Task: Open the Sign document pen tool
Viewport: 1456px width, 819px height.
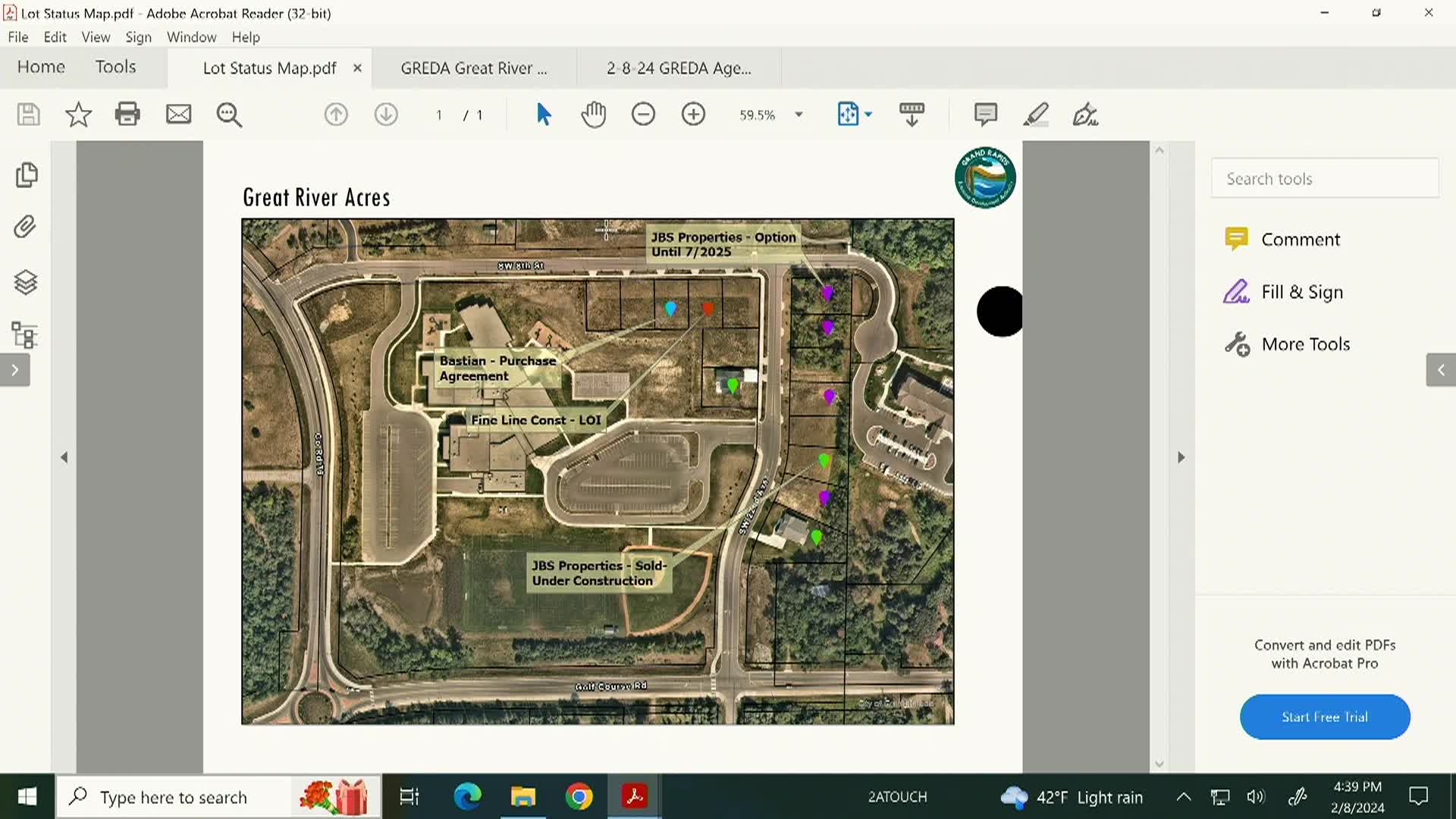Action: pos(1085,115)
